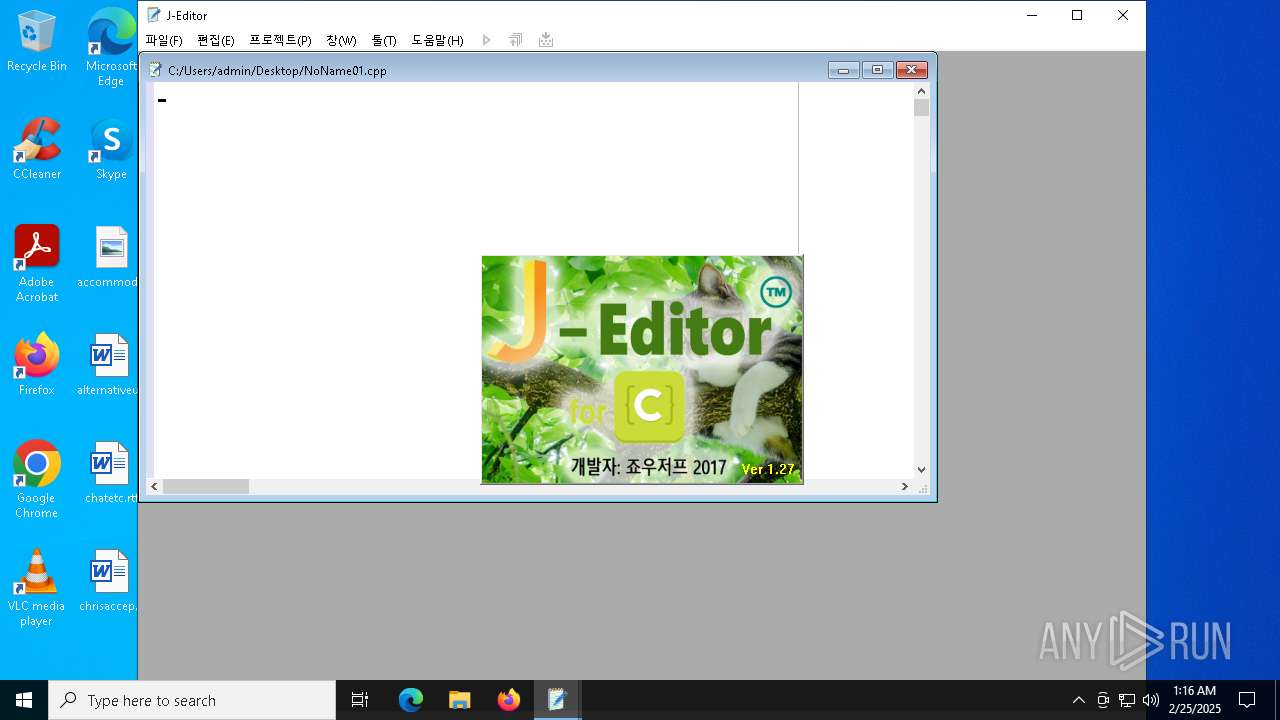Click the Run play-triangle toolbar icon

(x=487, y=40)
